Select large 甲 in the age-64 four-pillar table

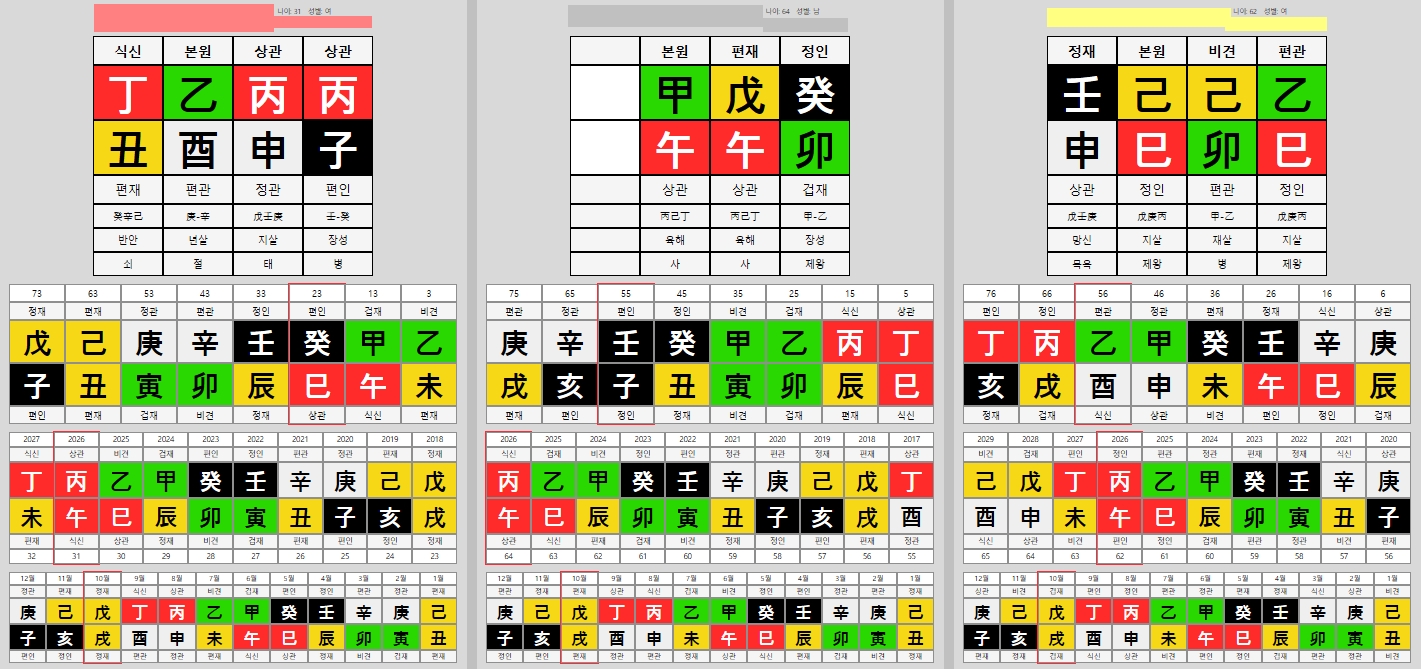675,93
